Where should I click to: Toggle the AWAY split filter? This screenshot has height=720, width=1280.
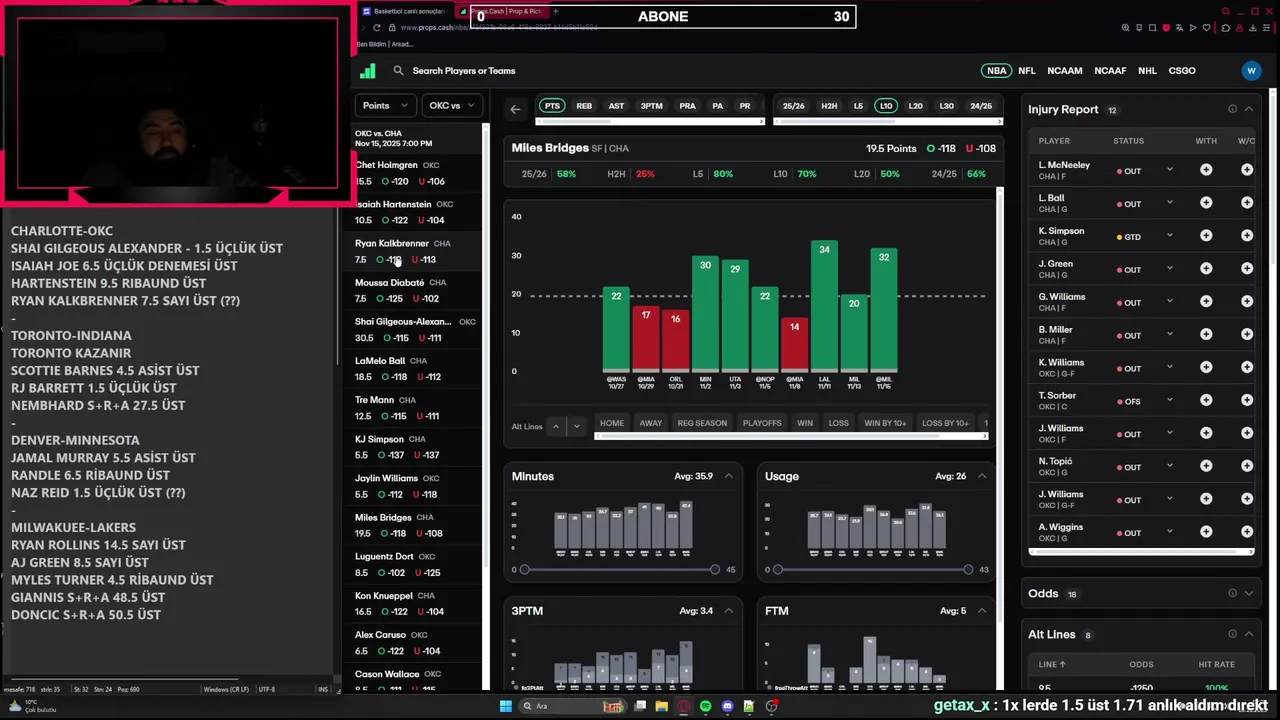[x=651, y=423]
